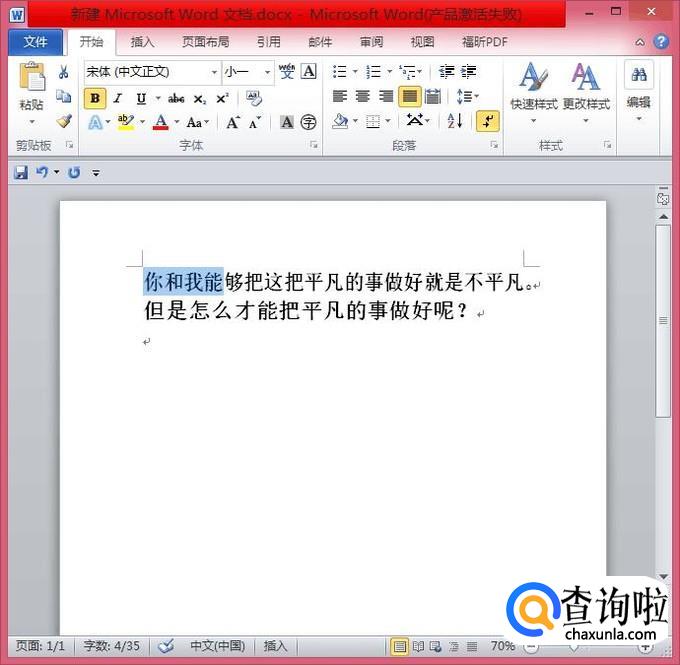Click the Increase Indent icon
This screenshot has width=680, height=665.
tap(468, 71)
